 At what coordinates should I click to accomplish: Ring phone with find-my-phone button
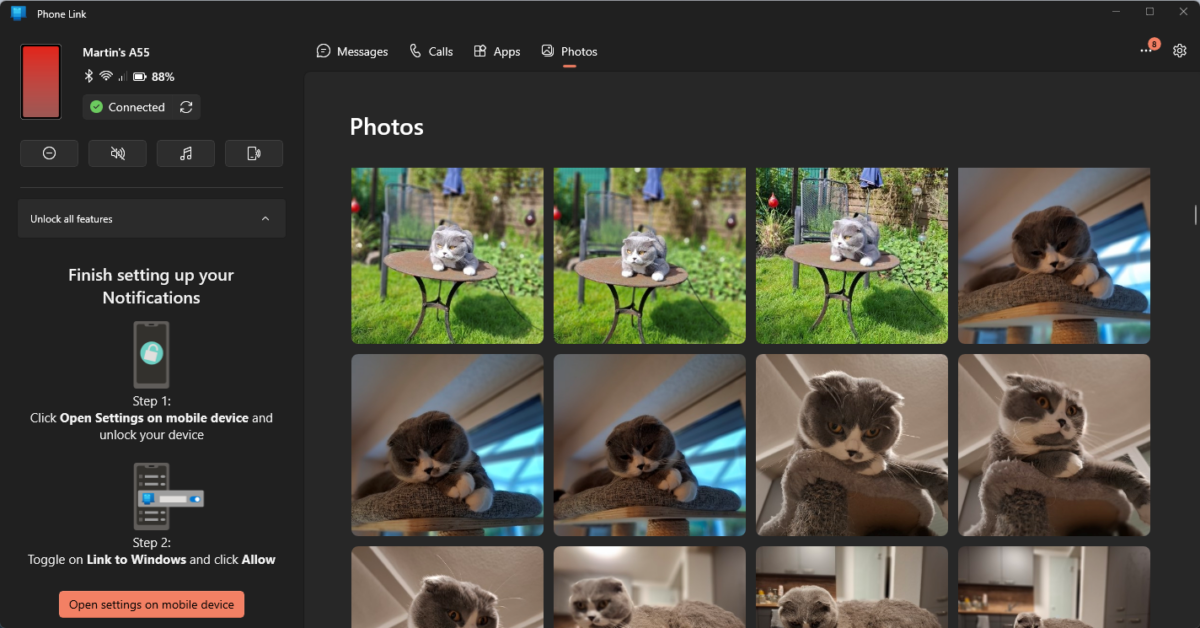[x=254, y=153]
